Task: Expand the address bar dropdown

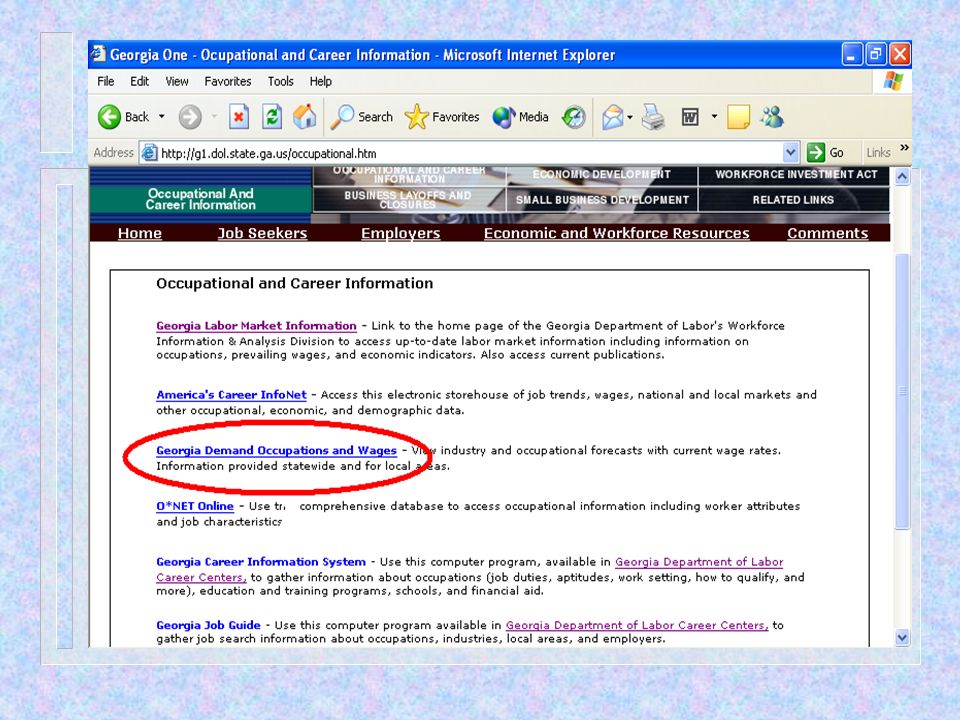Action: (x=790, y=152)
